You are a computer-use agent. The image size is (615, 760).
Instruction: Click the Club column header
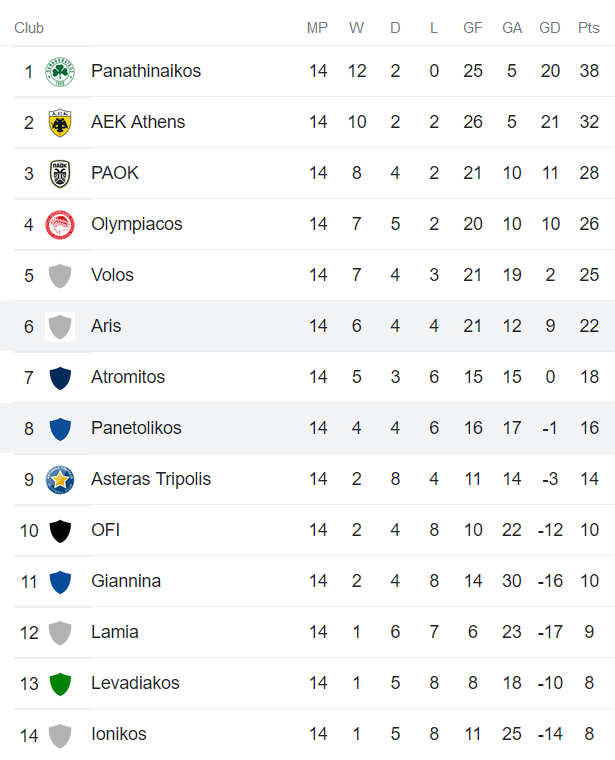pos(29,28)
